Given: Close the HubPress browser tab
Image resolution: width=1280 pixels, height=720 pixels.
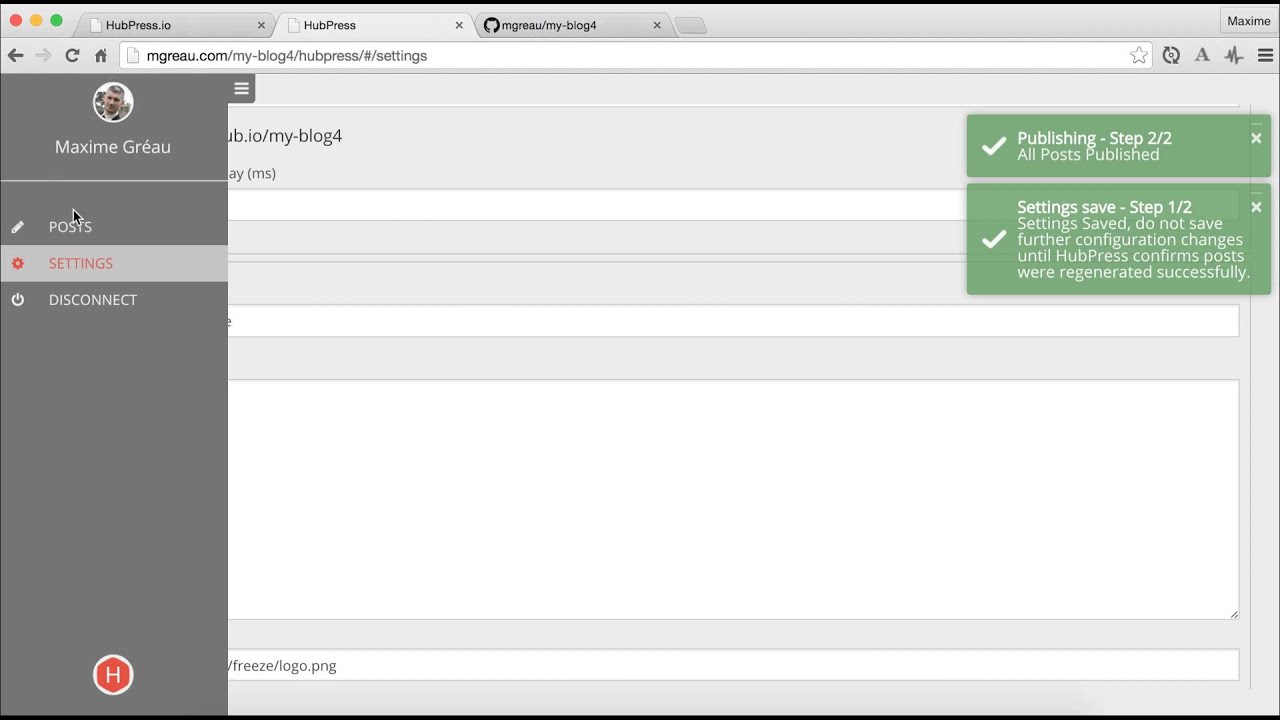Looking at the screenshot, I should coord(459,25).
